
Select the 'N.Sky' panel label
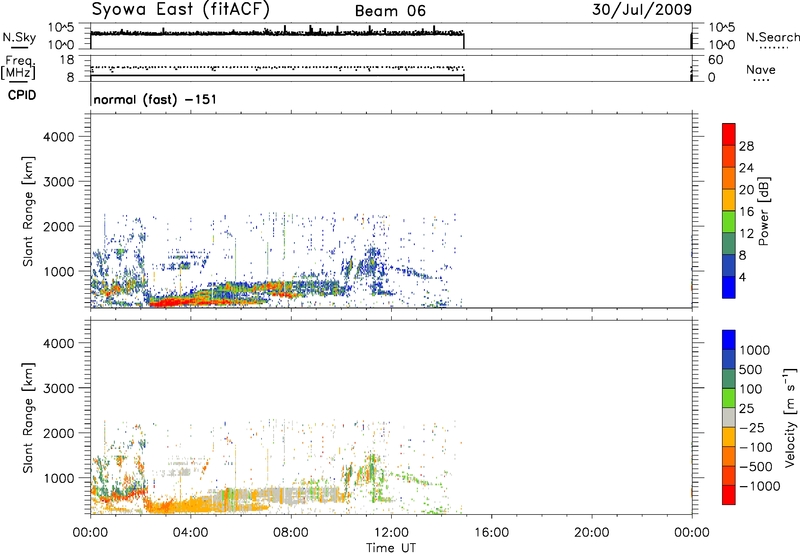point(19,37)
